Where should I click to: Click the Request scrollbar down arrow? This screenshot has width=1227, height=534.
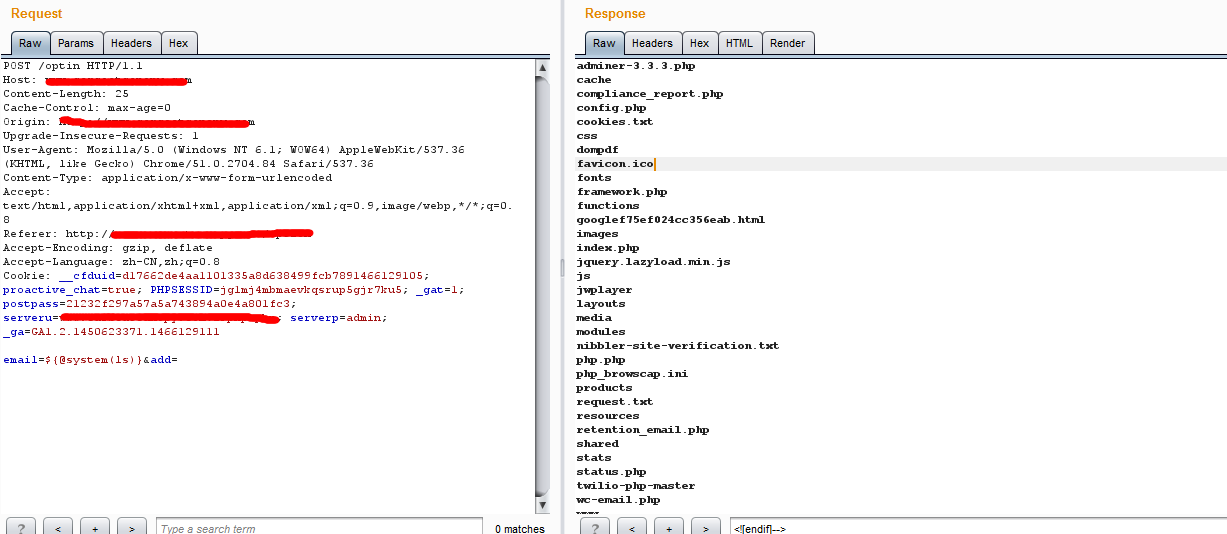[543, 505]
